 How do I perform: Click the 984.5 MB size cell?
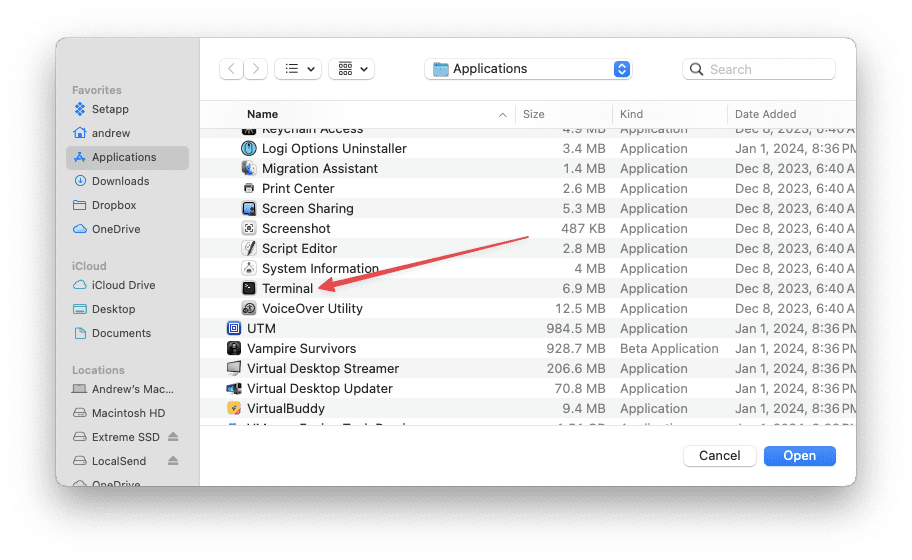click(x=576, y=329)
